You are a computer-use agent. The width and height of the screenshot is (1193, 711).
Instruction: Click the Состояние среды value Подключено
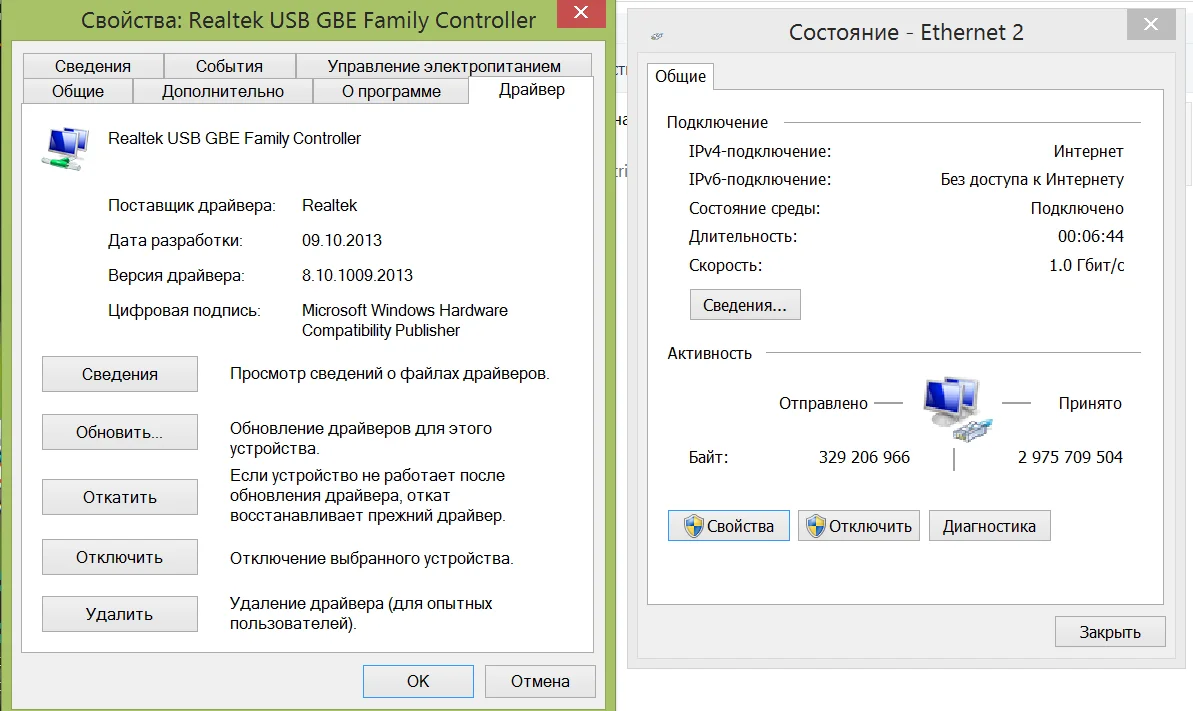[1077, 208]
